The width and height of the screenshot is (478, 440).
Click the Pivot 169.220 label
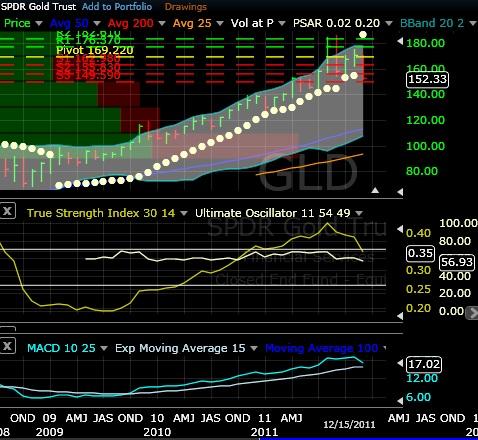click(x=95, y=50)
